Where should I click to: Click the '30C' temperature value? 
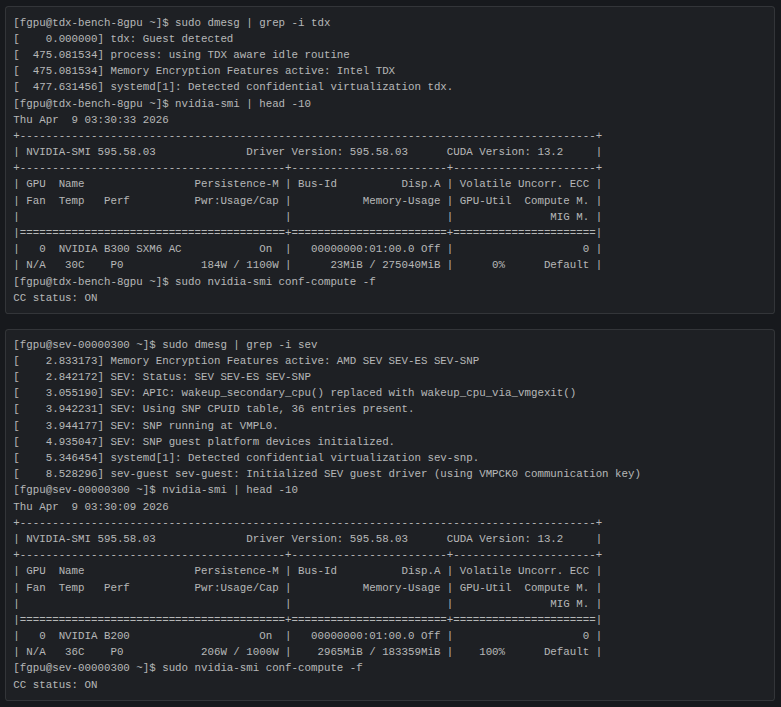[x=75, y=265]
